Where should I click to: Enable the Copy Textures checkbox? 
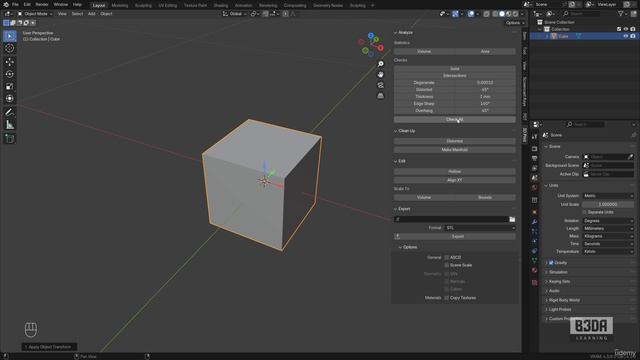pyautogui.click(x=447, y=298)
